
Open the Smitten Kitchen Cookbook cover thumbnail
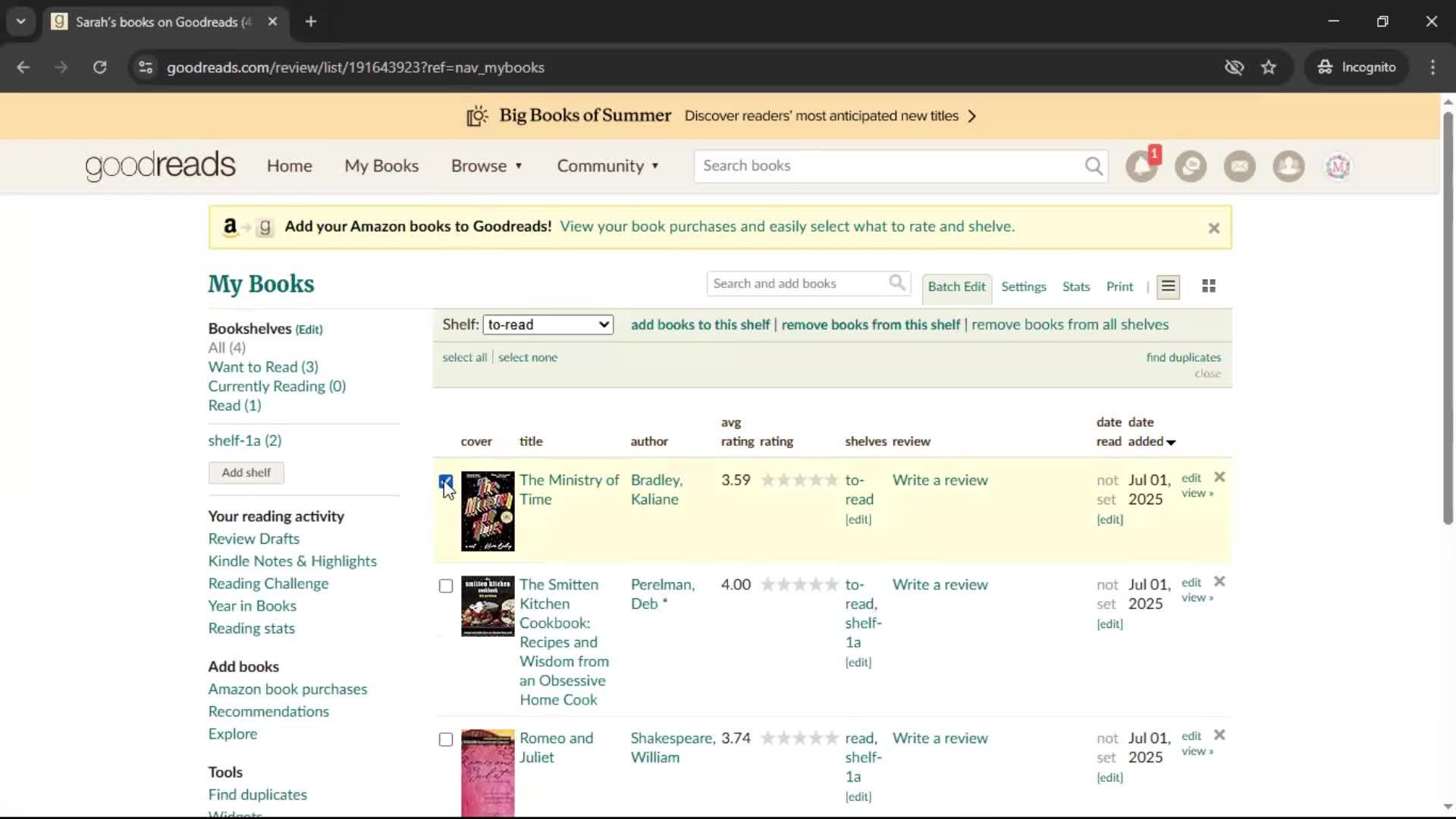tap(488, 607)
